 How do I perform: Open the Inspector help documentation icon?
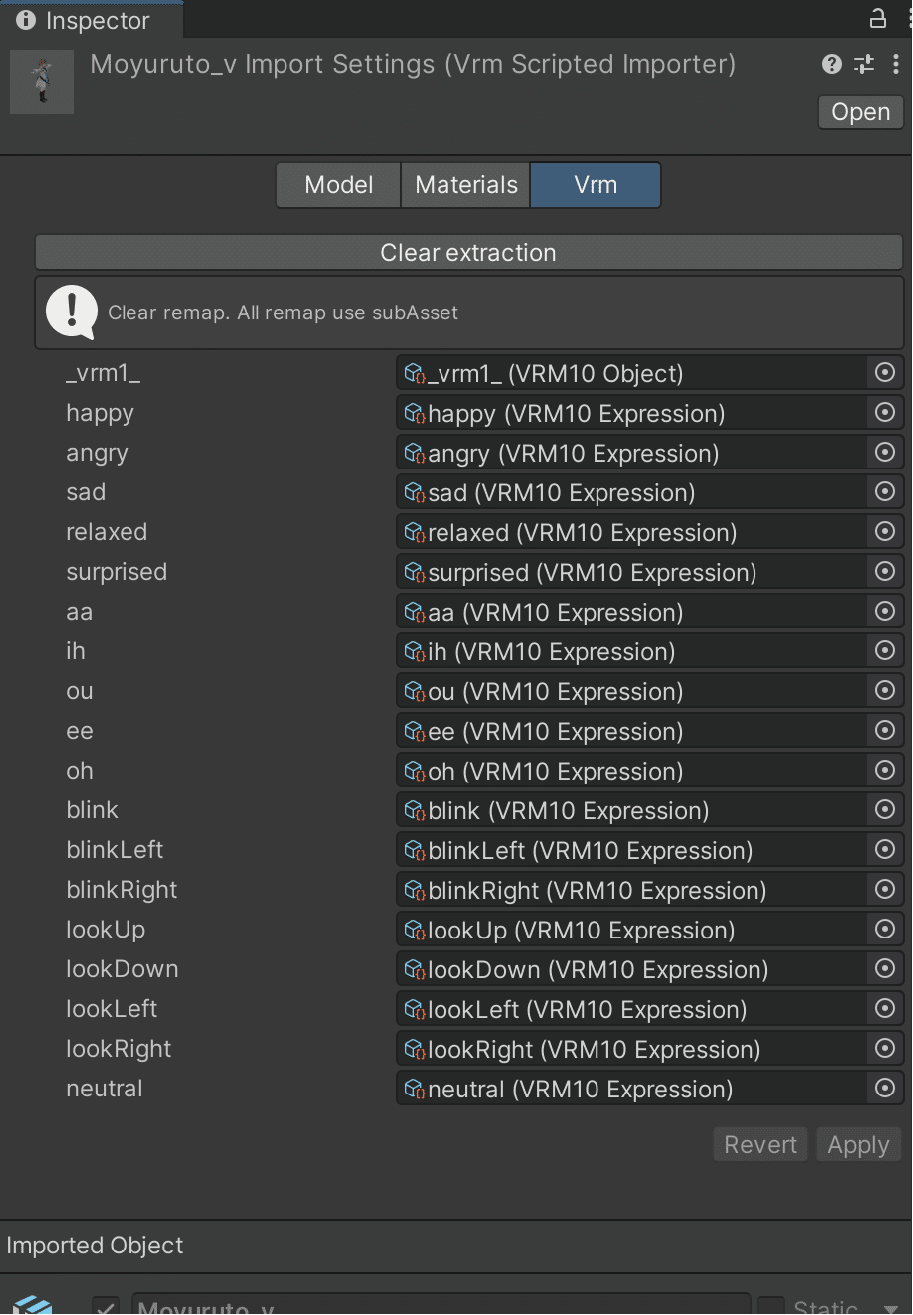pos(830,64)
